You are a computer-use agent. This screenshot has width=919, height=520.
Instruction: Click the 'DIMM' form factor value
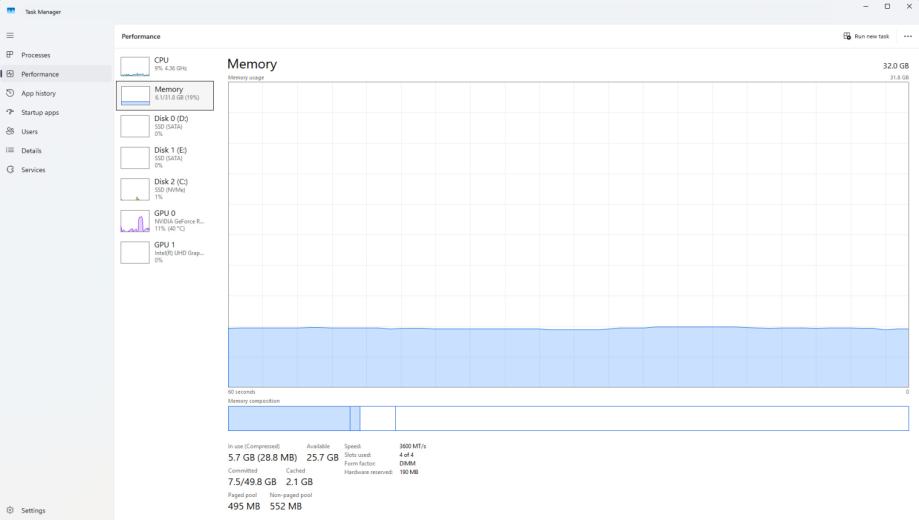407,463
